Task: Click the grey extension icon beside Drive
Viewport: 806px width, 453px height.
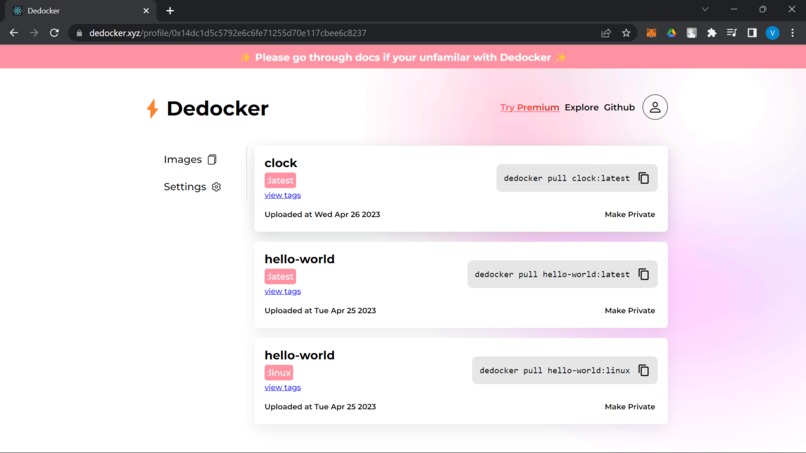Action: click(x=691, y=33)
